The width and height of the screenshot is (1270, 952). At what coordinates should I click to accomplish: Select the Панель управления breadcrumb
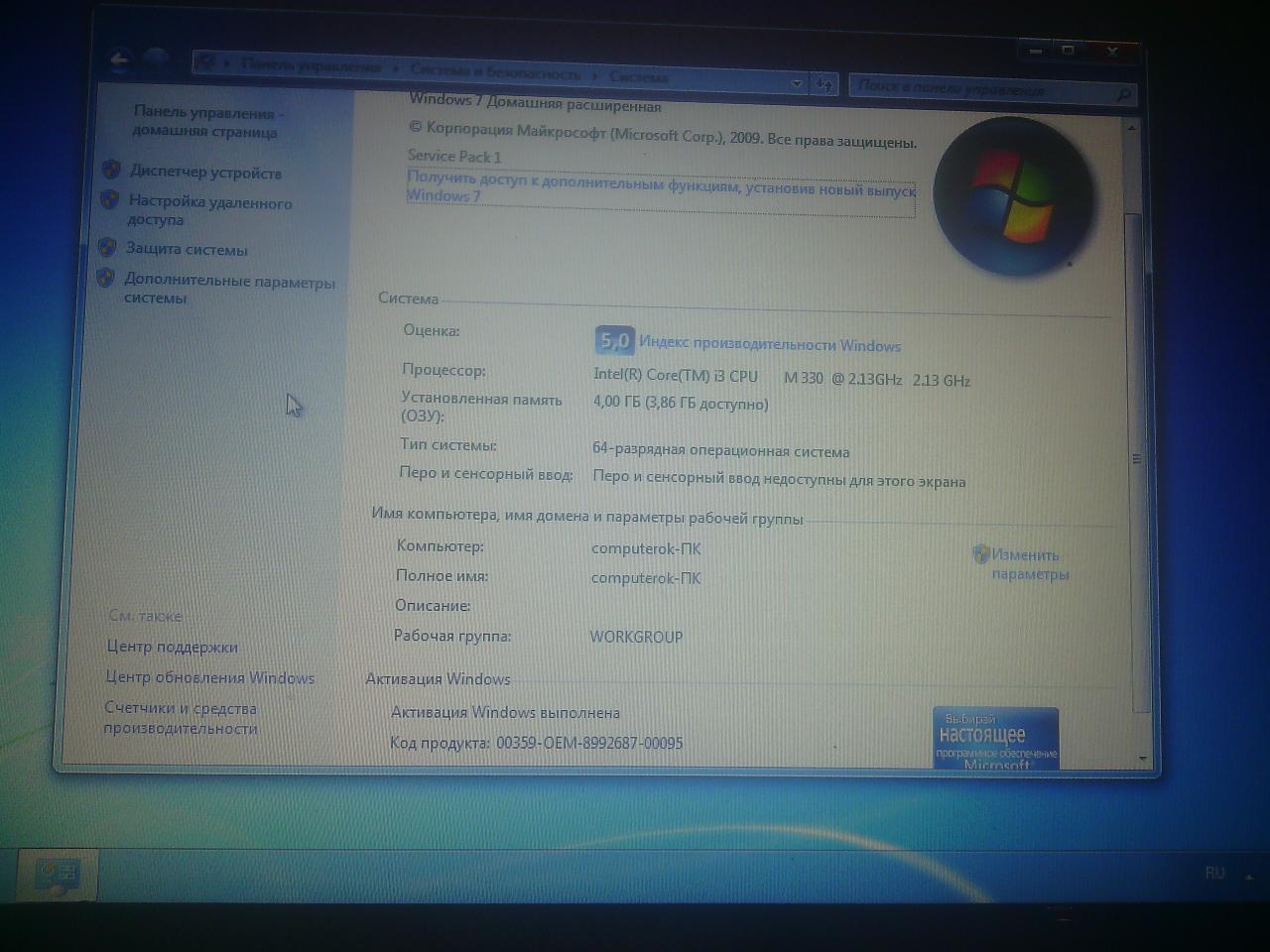[312, 65]
